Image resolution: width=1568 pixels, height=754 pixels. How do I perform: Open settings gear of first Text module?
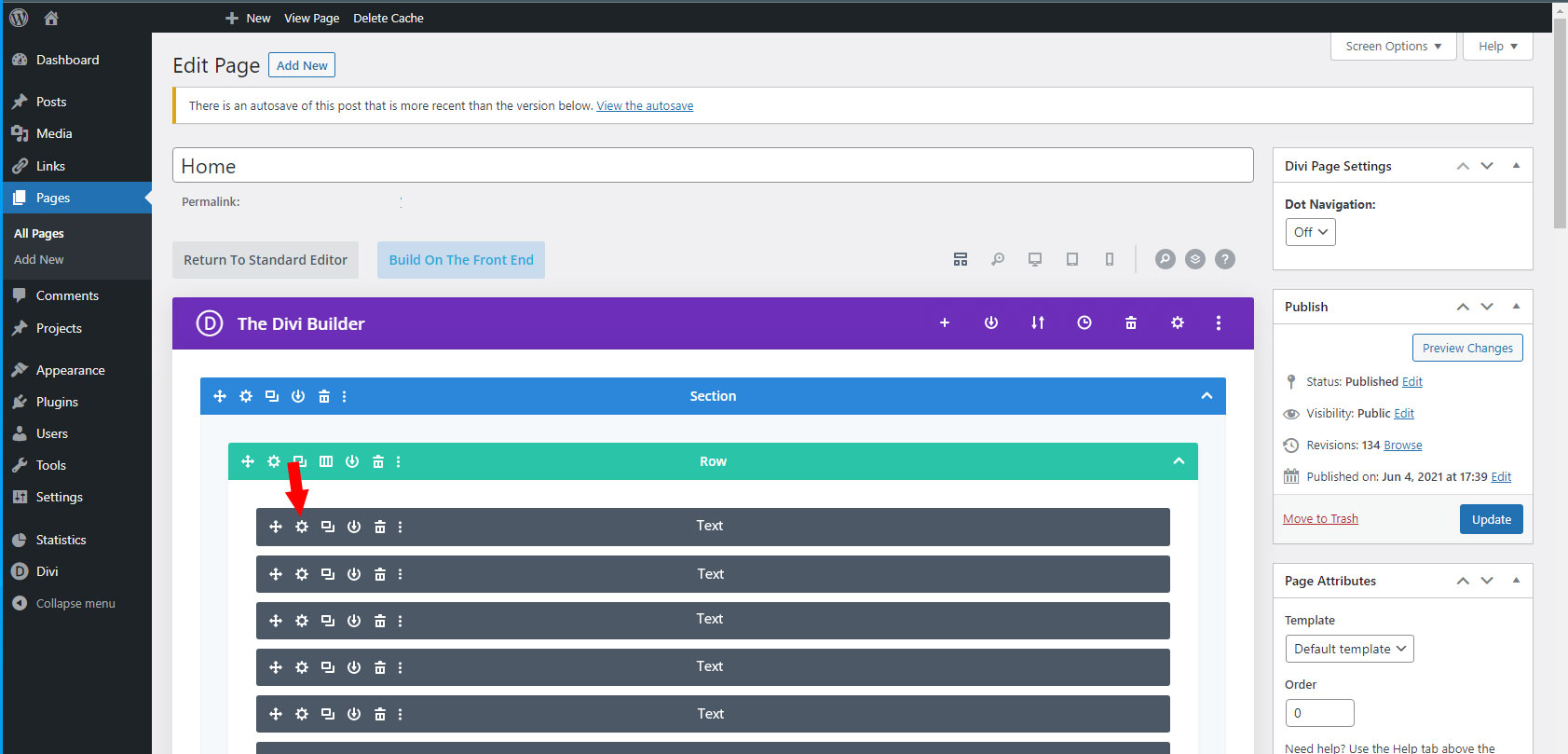302,527
